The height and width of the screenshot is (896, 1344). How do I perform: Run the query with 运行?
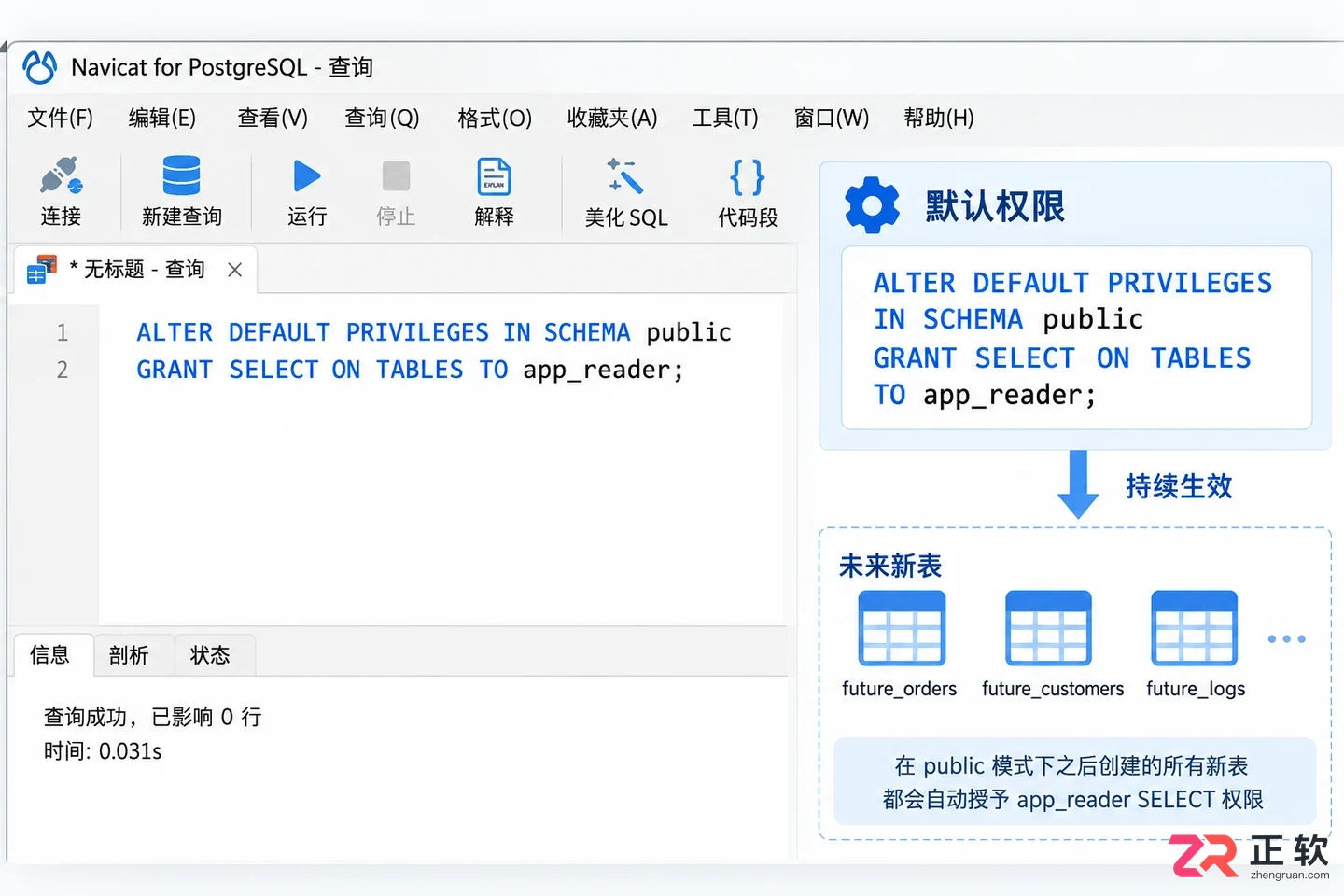click(307, 191)
